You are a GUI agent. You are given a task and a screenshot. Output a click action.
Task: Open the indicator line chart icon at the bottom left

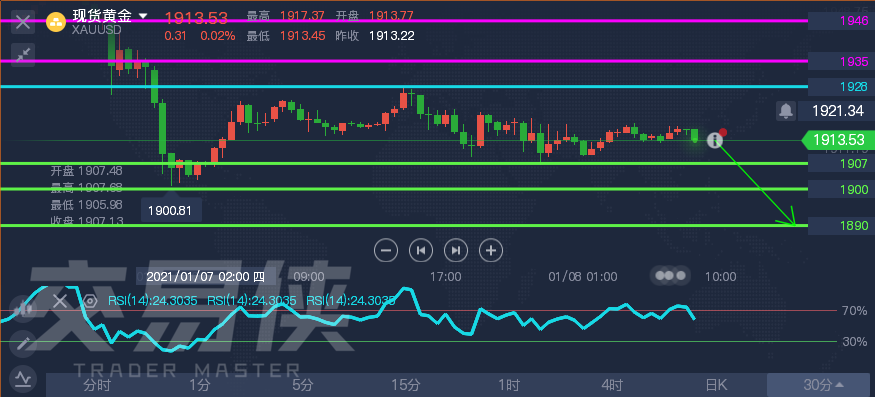(x=23, y=379)
